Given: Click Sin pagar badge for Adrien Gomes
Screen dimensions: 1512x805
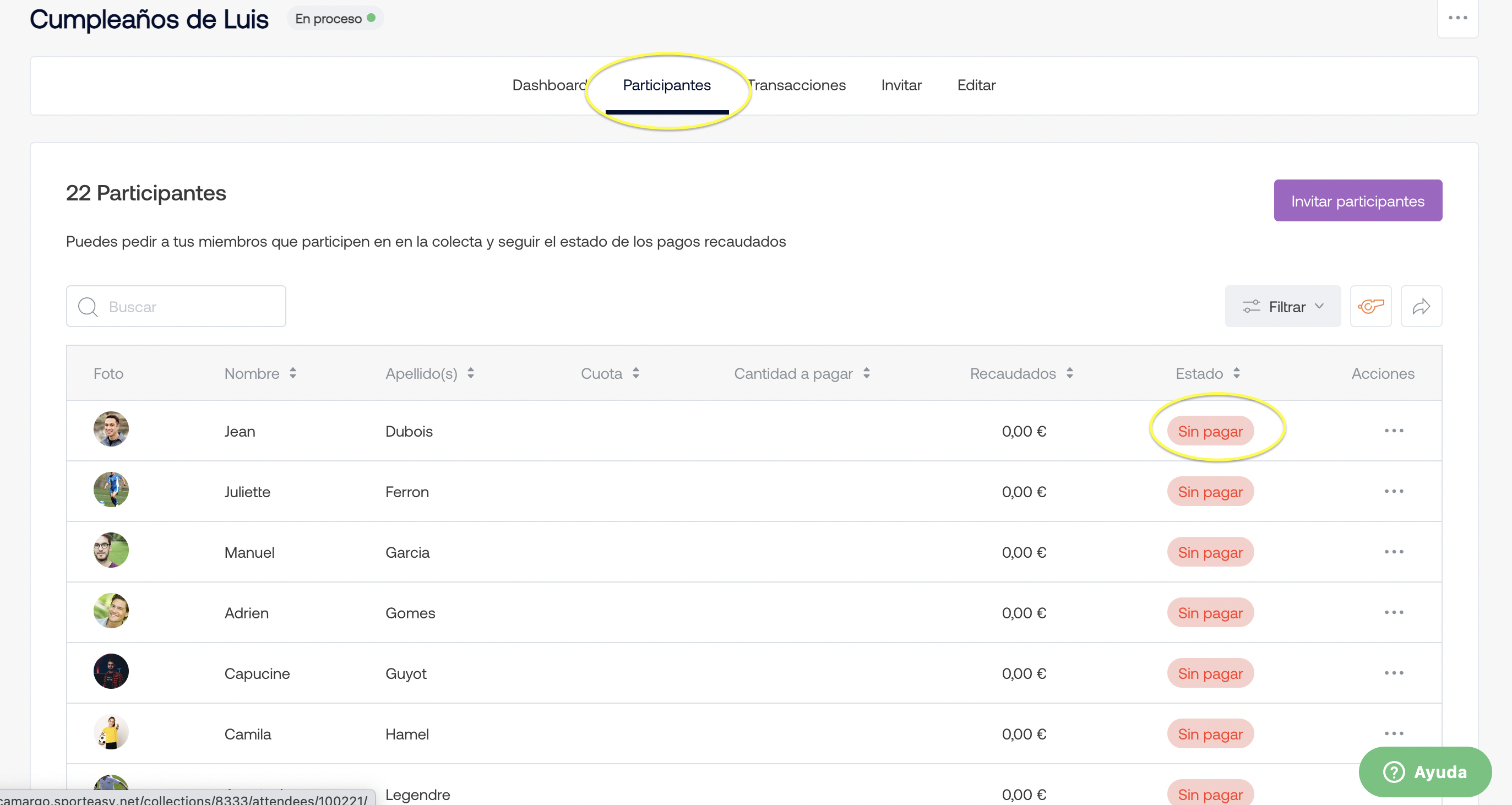Looking at the screenshot, I should [x=1210, y=612].
